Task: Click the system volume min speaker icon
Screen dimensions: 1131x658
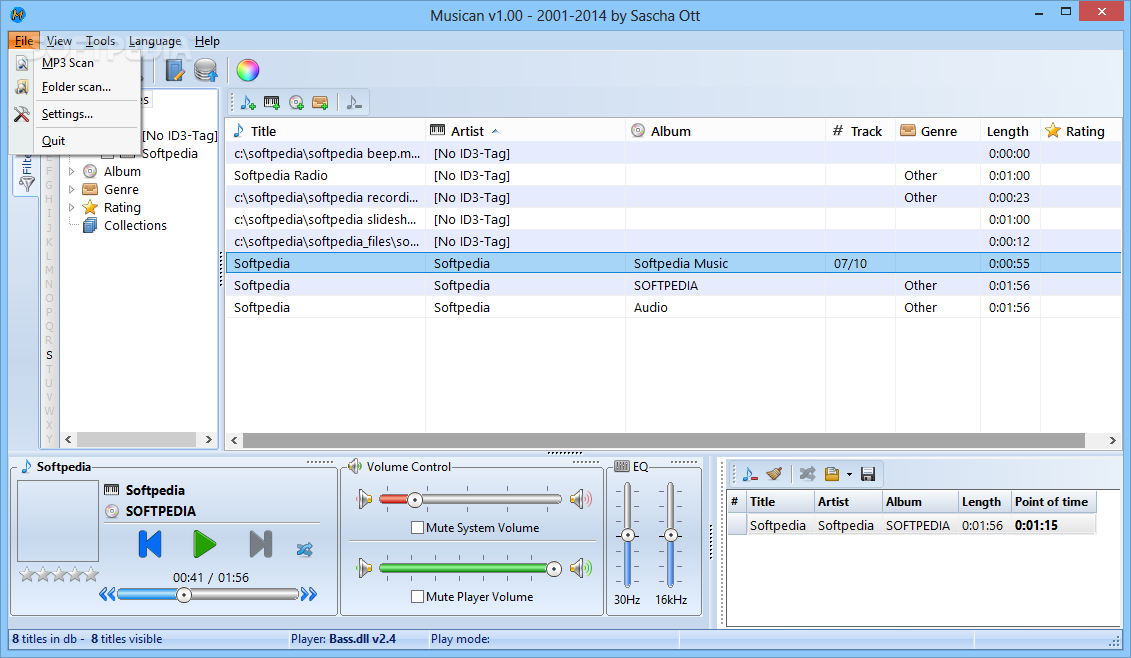Action: coord(365,499)
